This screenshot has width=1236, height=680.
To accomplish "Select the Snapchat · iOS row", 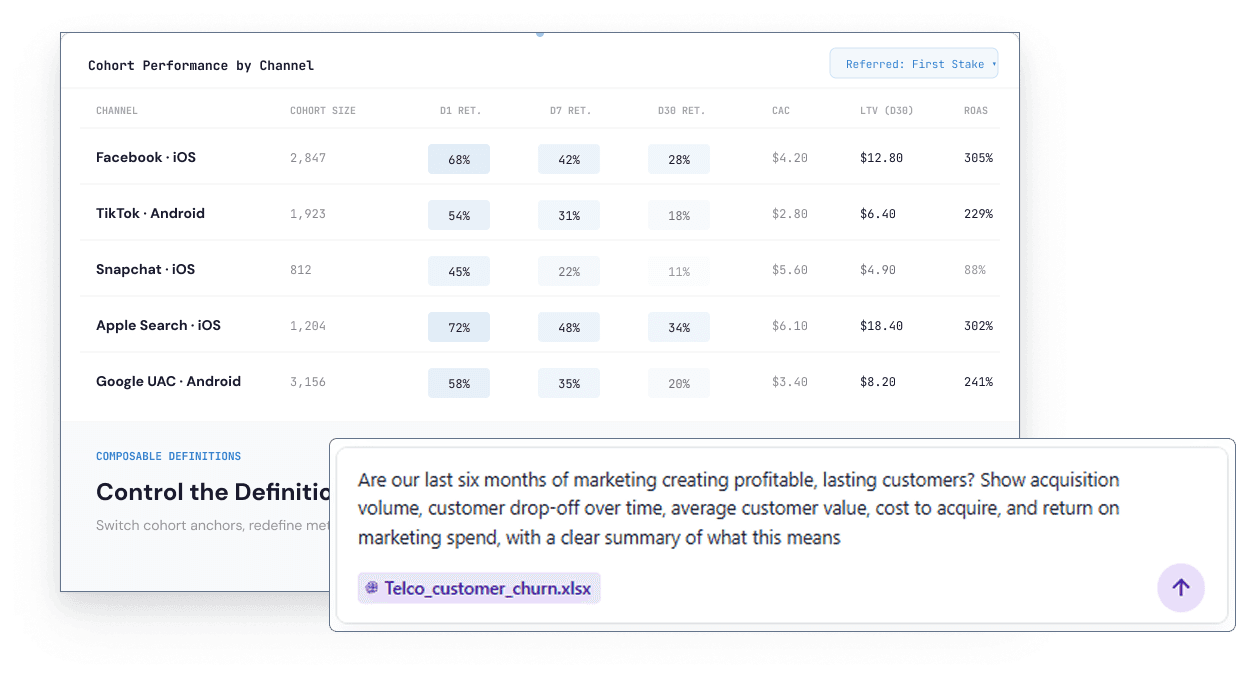I will pos(540,270).
